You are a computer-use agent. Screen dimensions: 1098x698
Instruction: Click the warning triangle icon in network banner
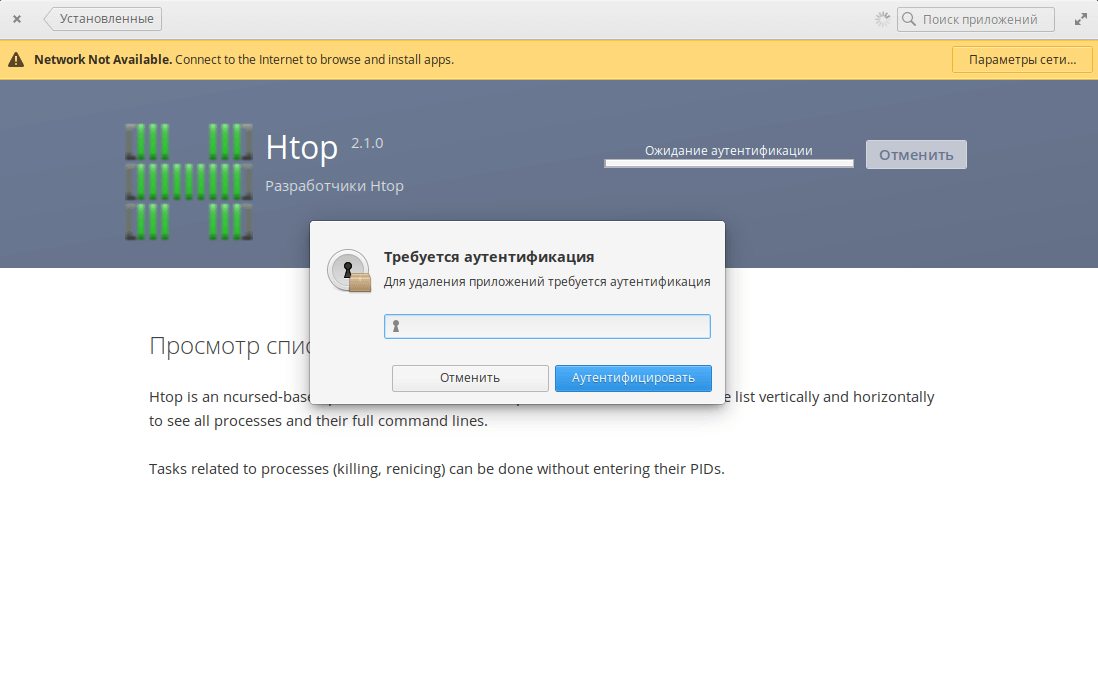pyautogui.click(x=16, y=60)
